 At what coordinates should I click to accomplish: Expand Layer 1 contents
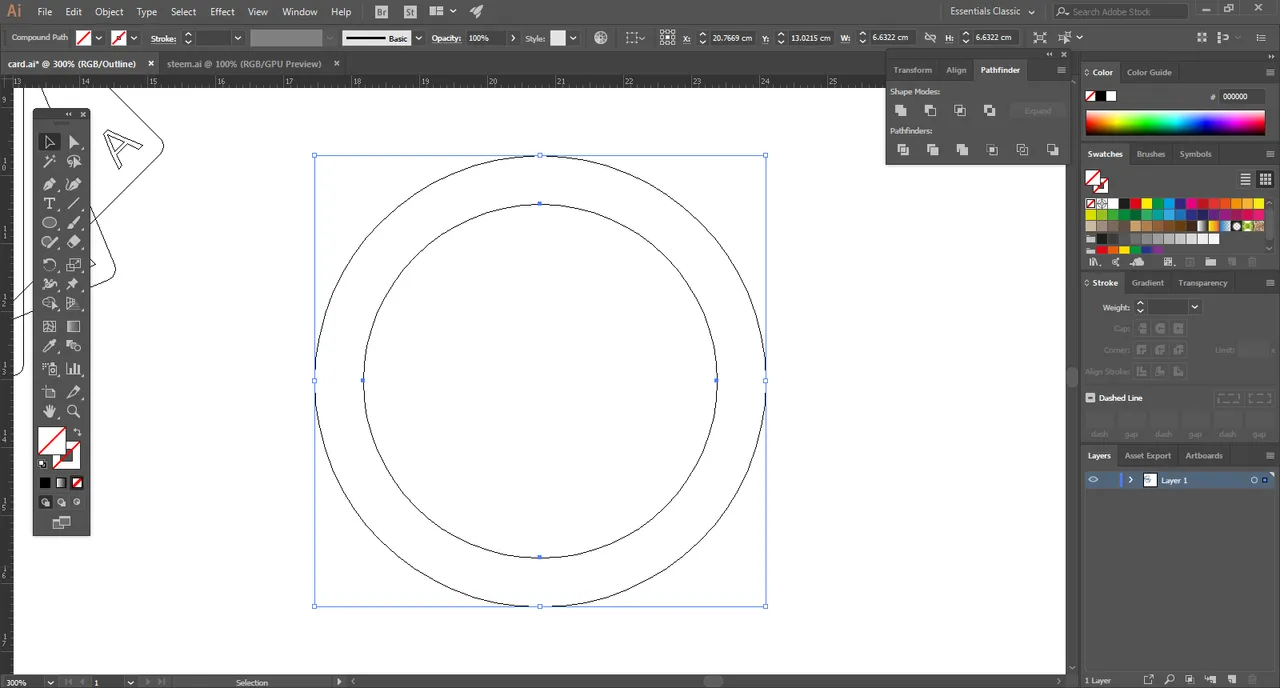(1130, 480)
